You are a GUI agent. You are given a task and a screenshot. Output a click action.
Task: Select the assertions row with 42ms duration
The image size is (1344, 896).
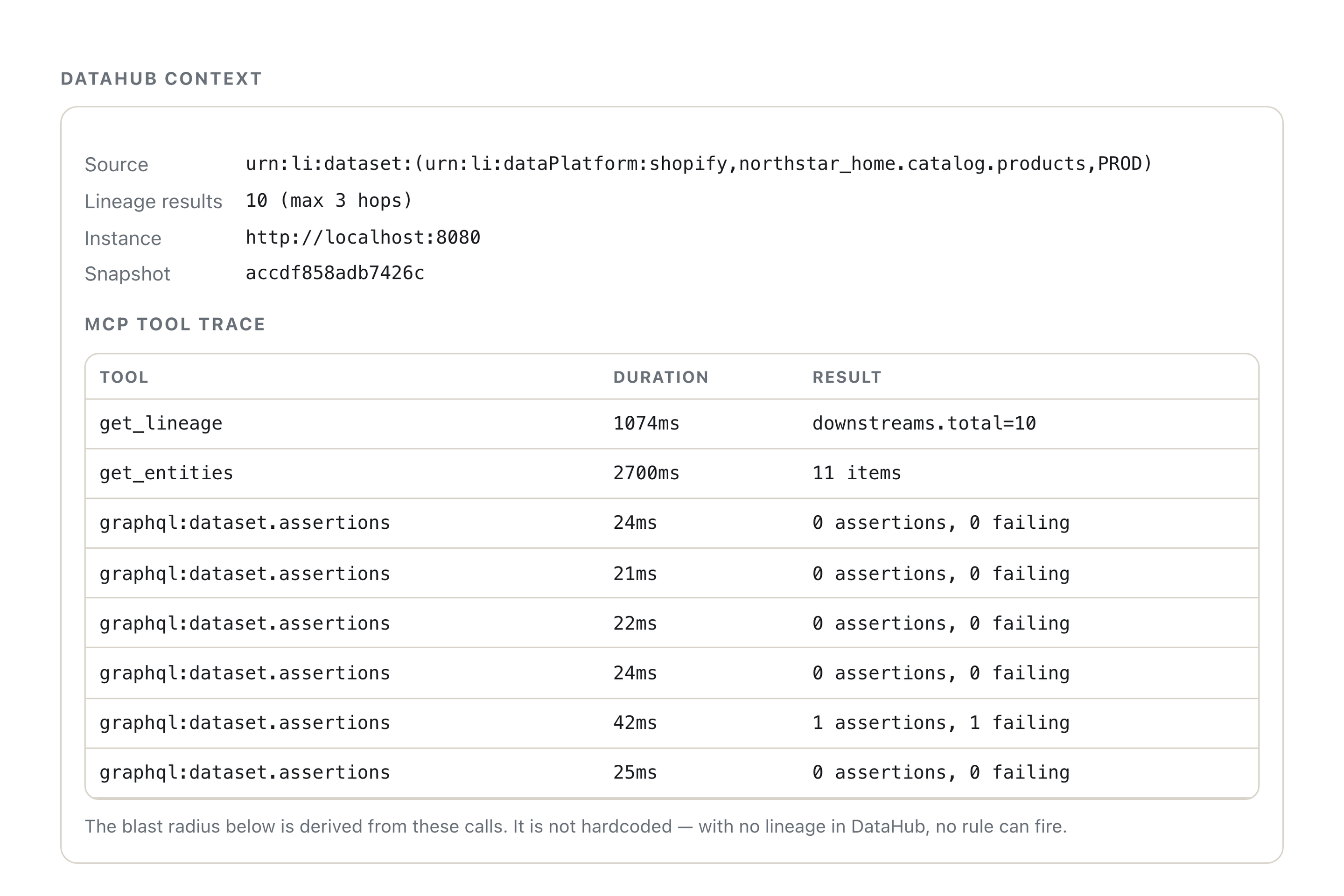[x=672, y=723]
